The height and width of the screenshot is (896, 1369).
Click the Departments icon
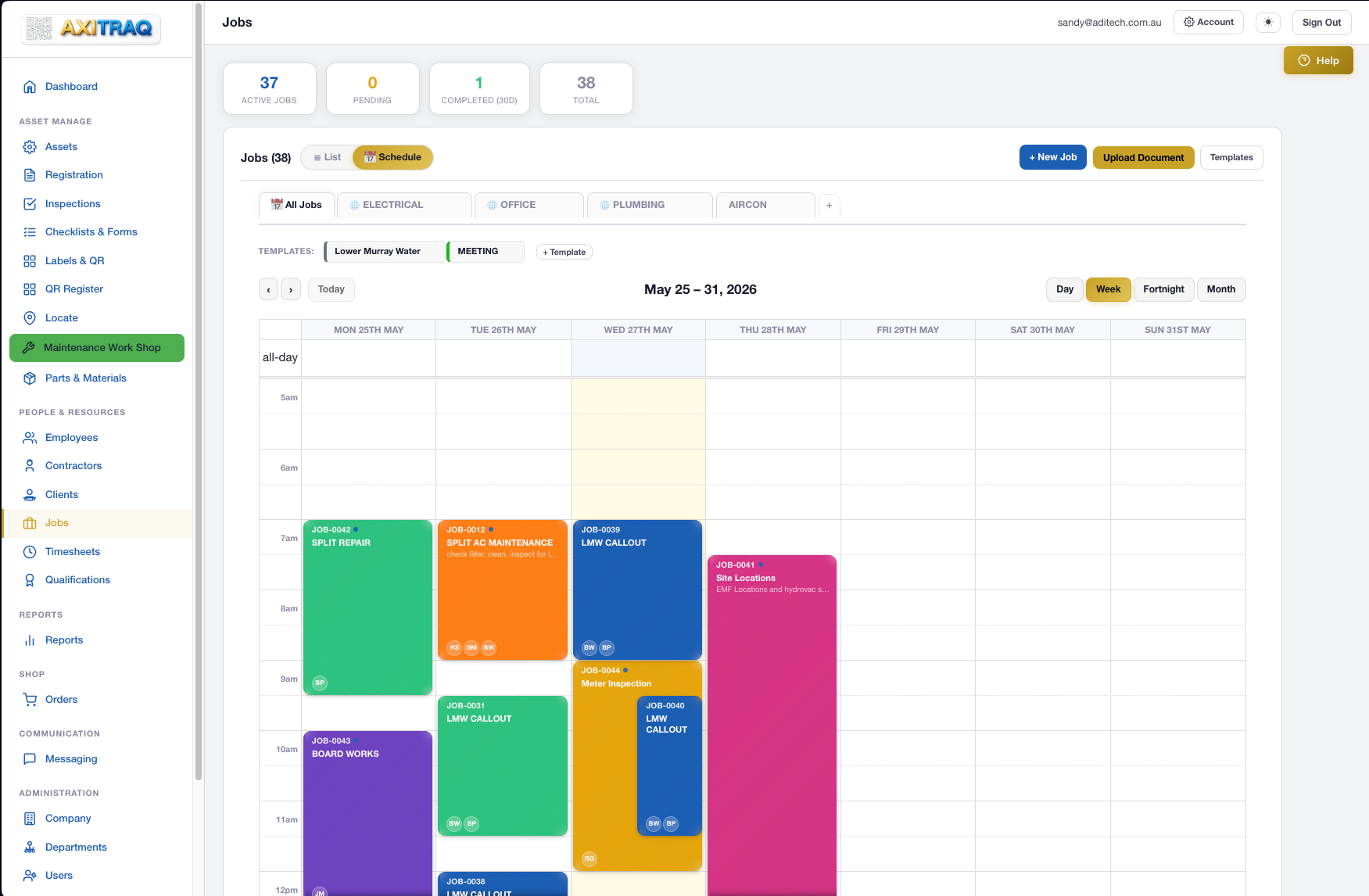click(30, 848)
